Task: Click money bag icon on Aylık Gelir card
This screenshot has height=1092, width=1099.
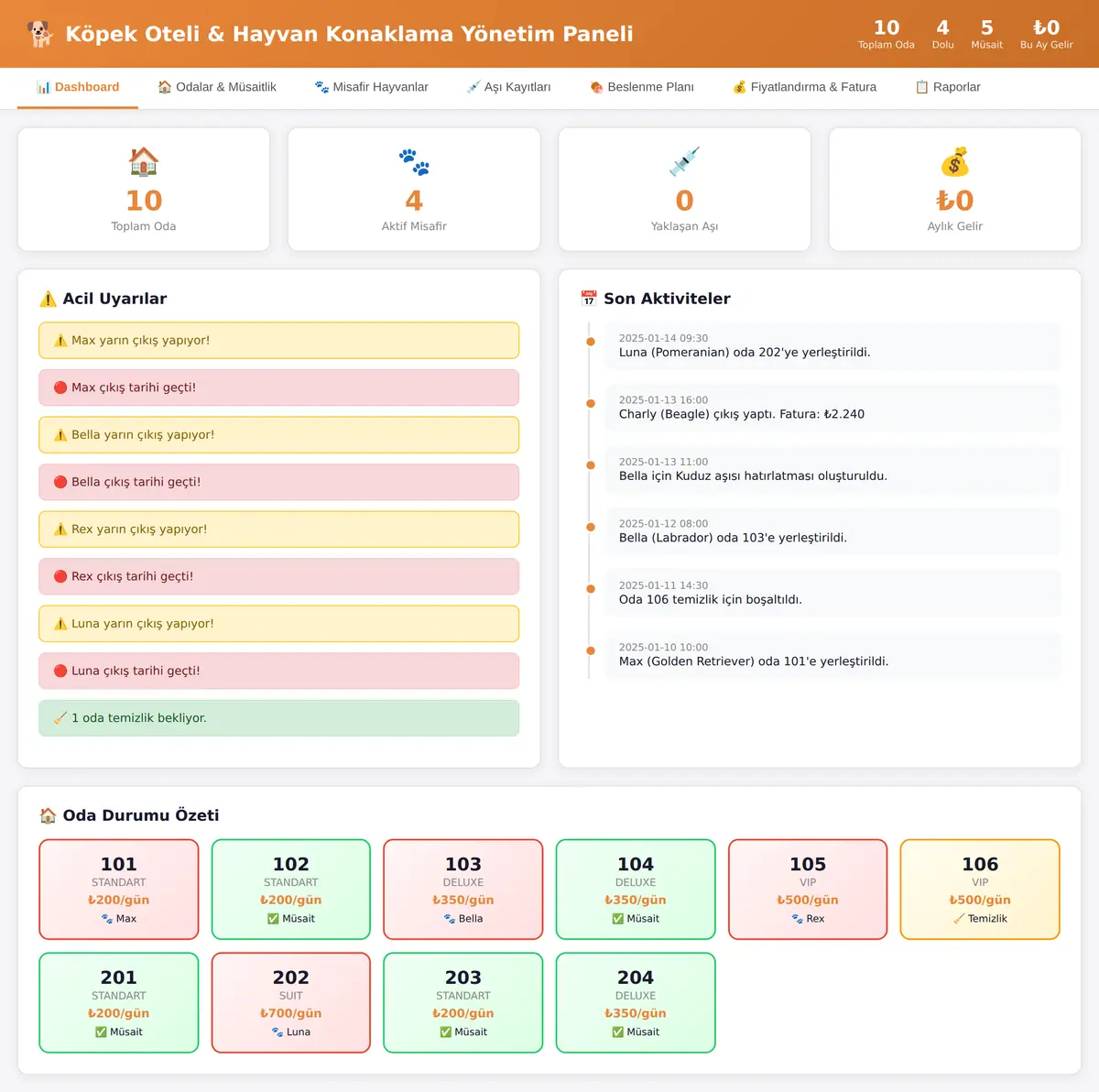Action: click(955, 162)
